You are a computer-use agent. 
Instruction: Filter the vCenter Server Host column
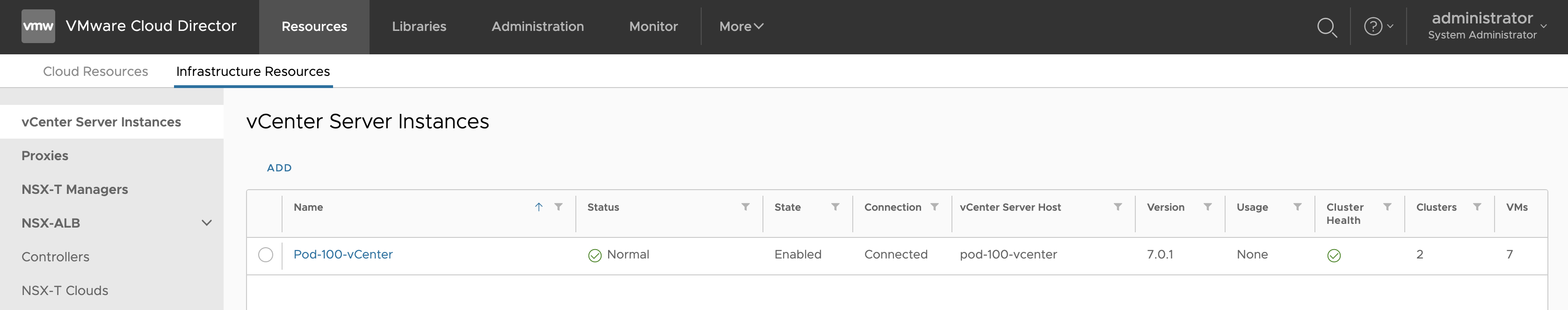pyautogui.click(x=1118, y=207)
